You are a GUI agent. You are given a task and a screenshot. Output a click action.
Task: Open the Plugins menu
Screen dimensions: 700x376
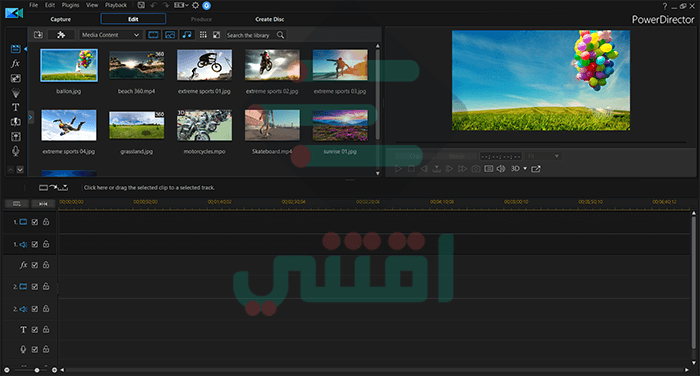[x=70, y=5]
